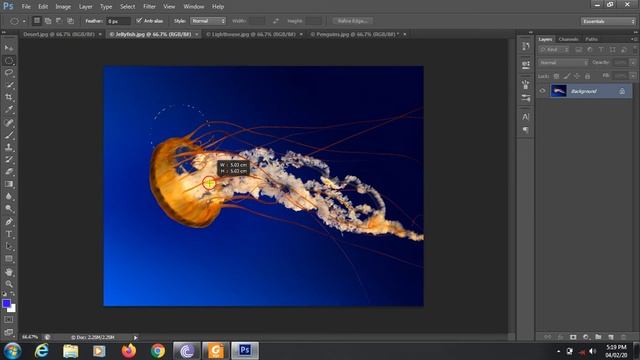Click the New selection mode icon
This screenshot has width=640, height=360.
[x=37, y=21]
